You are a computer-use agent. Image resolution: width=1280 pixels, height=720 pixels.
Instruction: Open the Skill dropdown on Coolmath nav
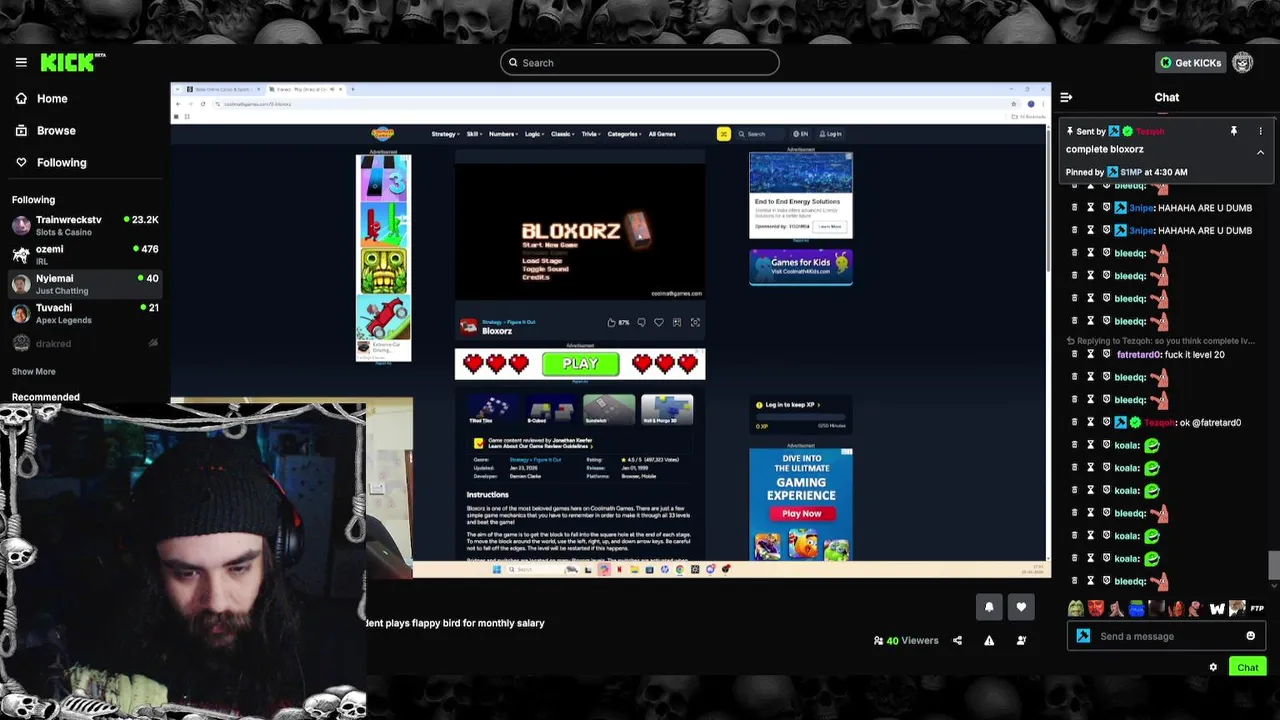pyautogui.click(x=474, y=134)
